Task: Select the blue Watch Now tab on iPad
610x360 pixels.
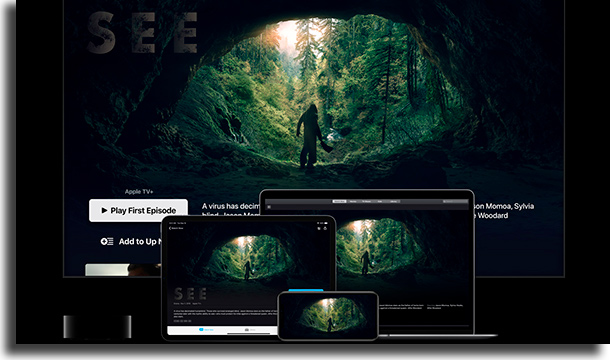Action: (x=206, y=330)
